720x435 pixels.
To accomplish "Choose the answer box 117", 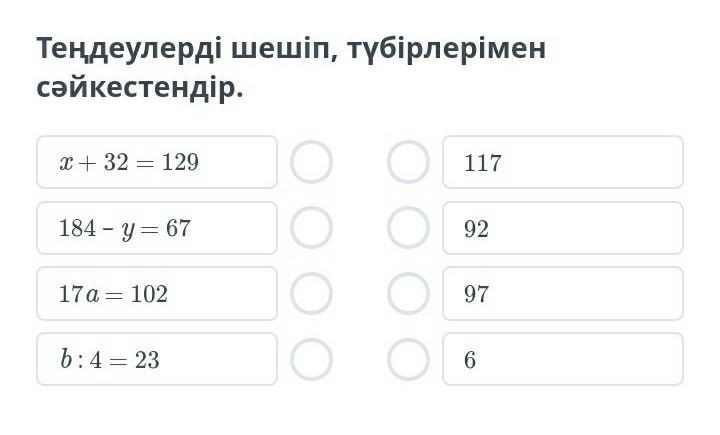I will 563,162.
